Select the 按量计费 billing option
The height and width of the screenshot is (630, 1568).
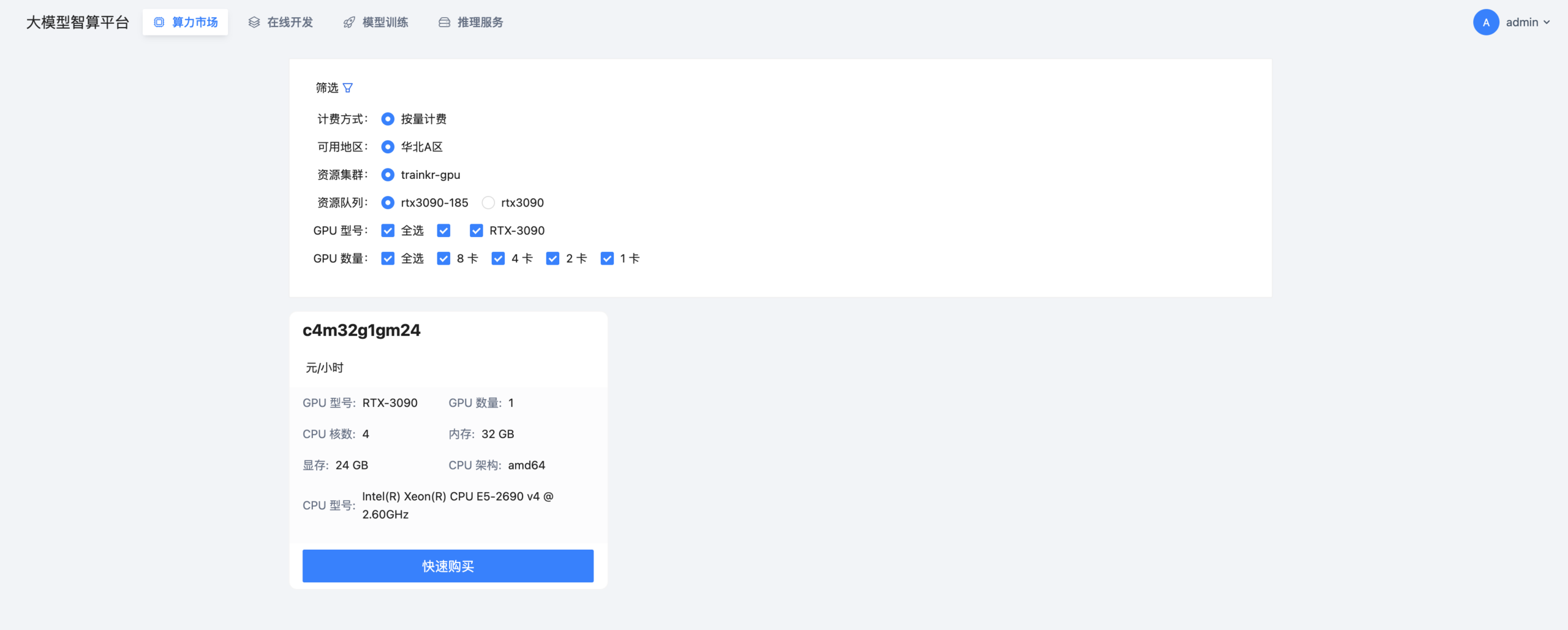[x=388, y=119]
